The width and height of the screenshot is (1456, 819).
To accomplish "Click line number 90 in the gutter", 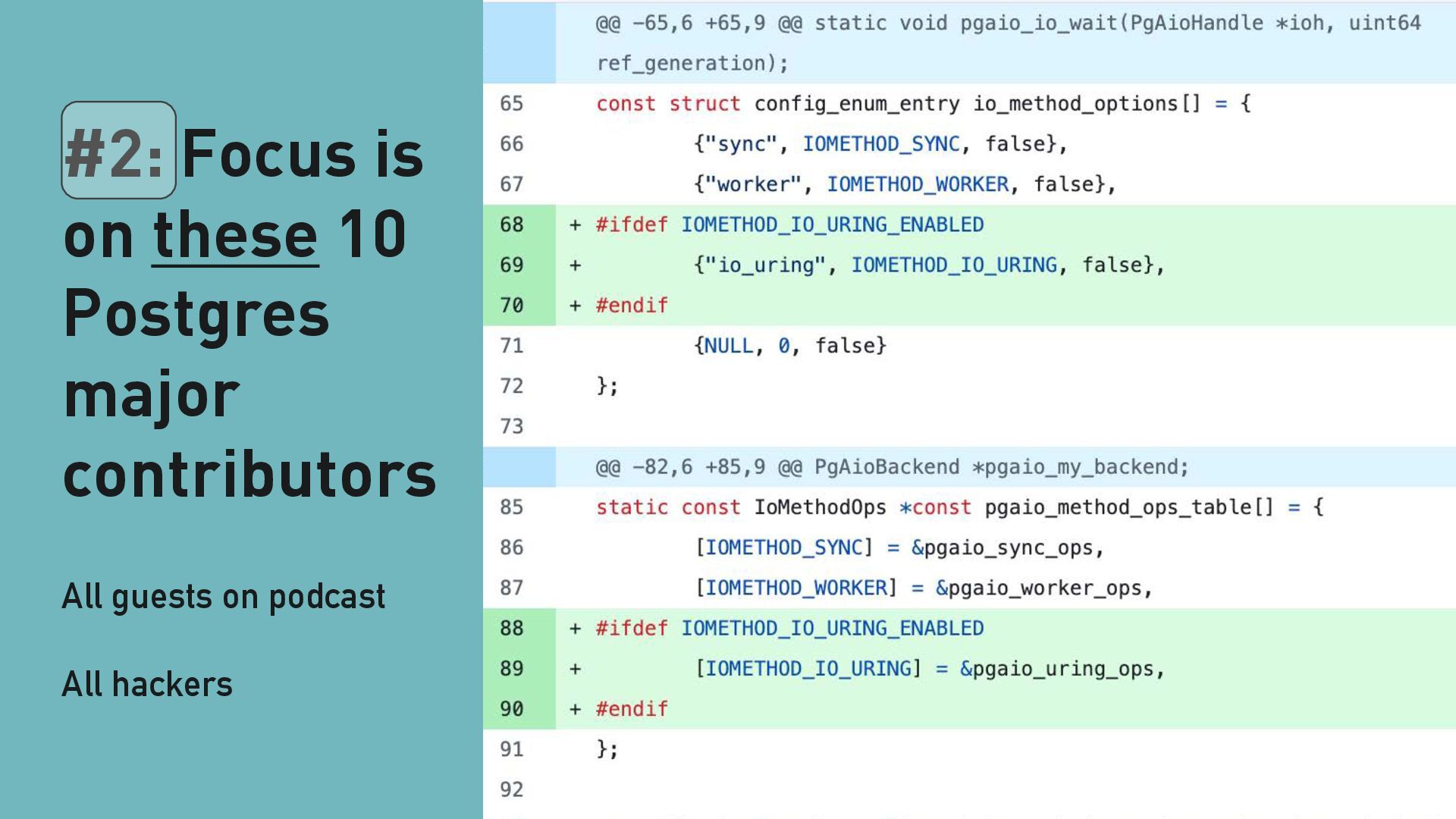I will pyautogui.click(x=512, y=709).
